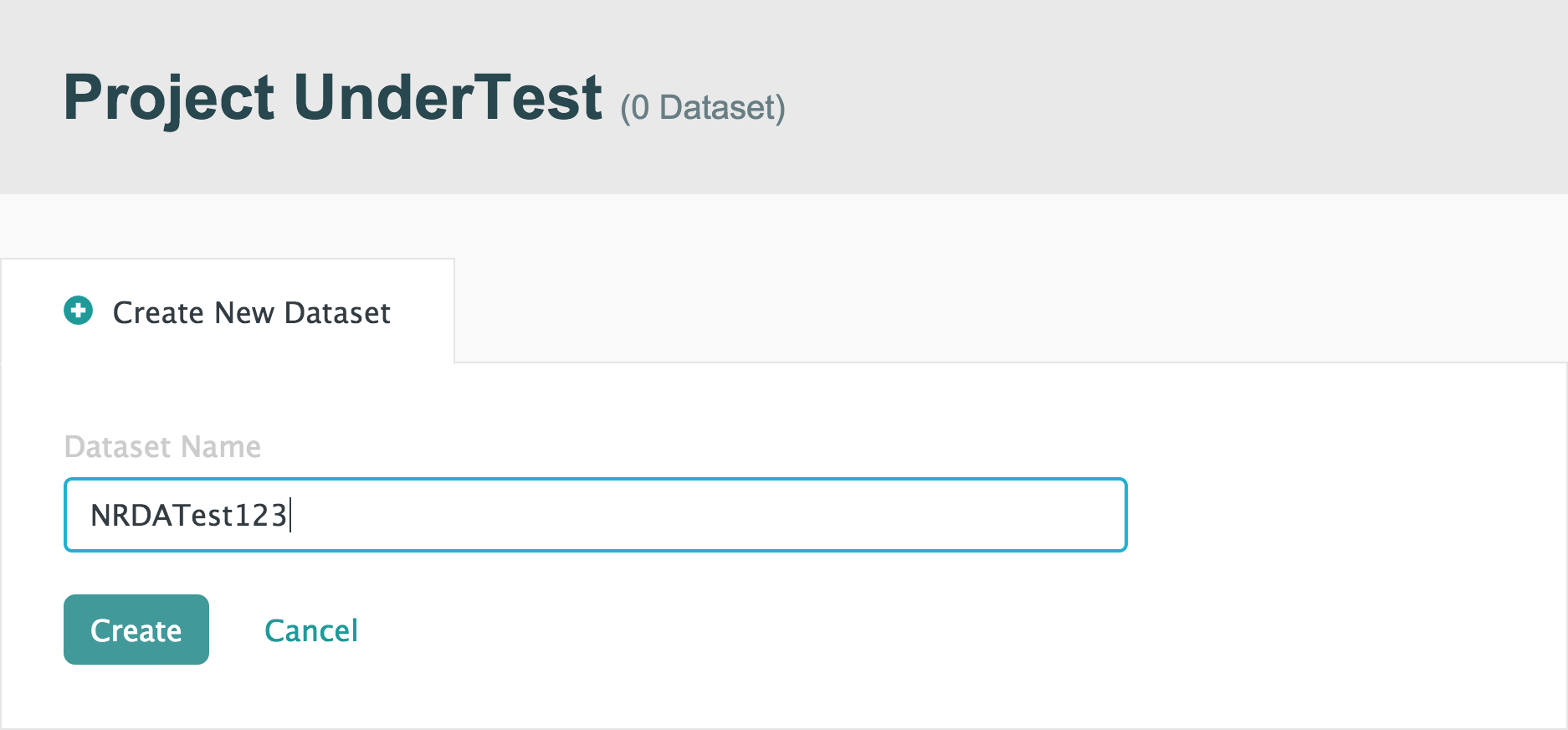This screenshot has height=730, width=1568.
Task: Click the (0 Dataset) counter text
Action: point(700,106)
